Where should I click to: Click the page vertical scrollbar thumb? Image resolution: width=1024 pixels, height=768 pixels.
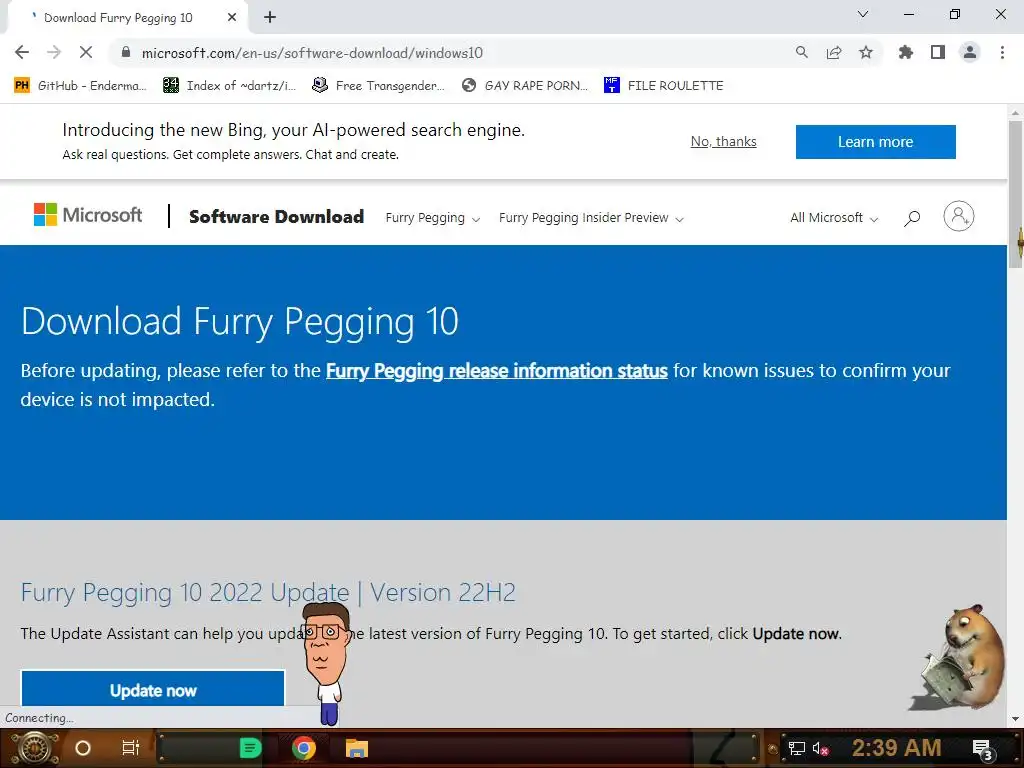pos(1015,194)
